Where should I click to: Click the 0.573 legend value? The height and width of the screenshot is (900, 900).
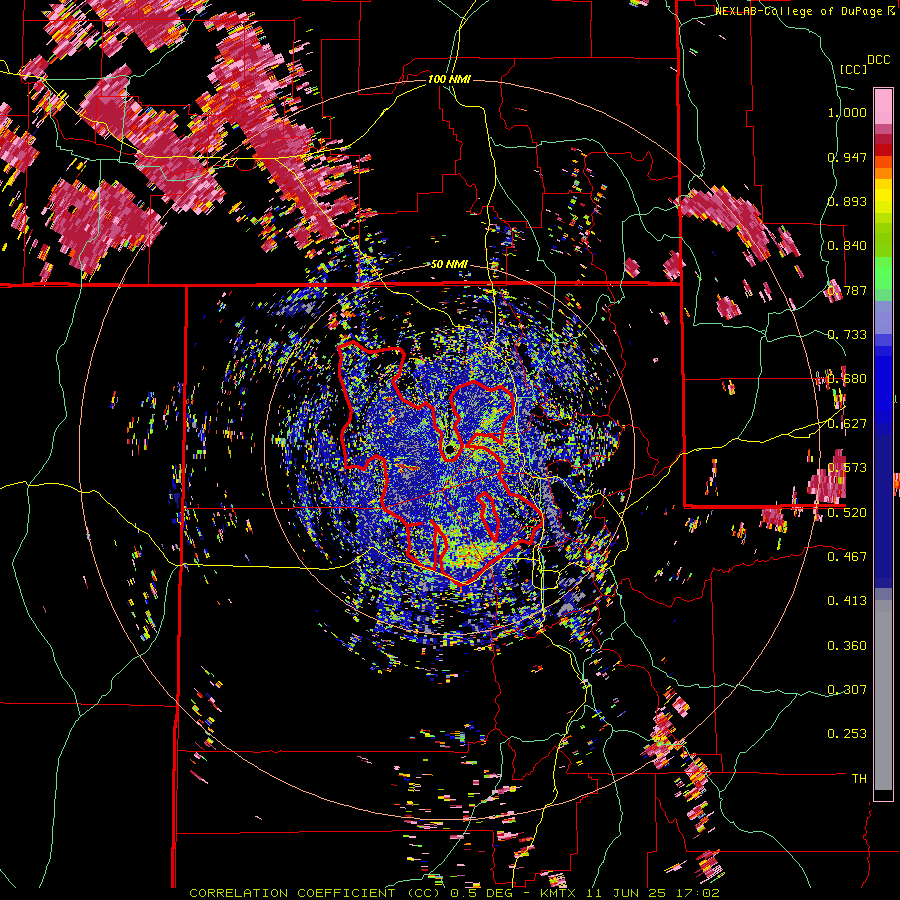tap(847, 468)
